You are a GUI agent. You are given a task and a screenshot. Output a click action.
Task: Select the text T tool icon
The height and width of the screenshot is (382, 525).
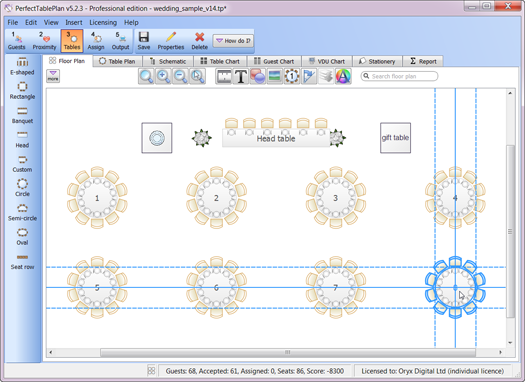[x=241, y=76]
